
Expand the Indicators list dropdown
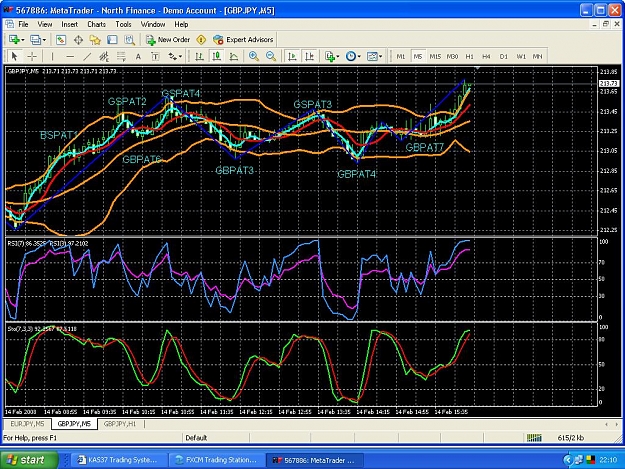338,57
